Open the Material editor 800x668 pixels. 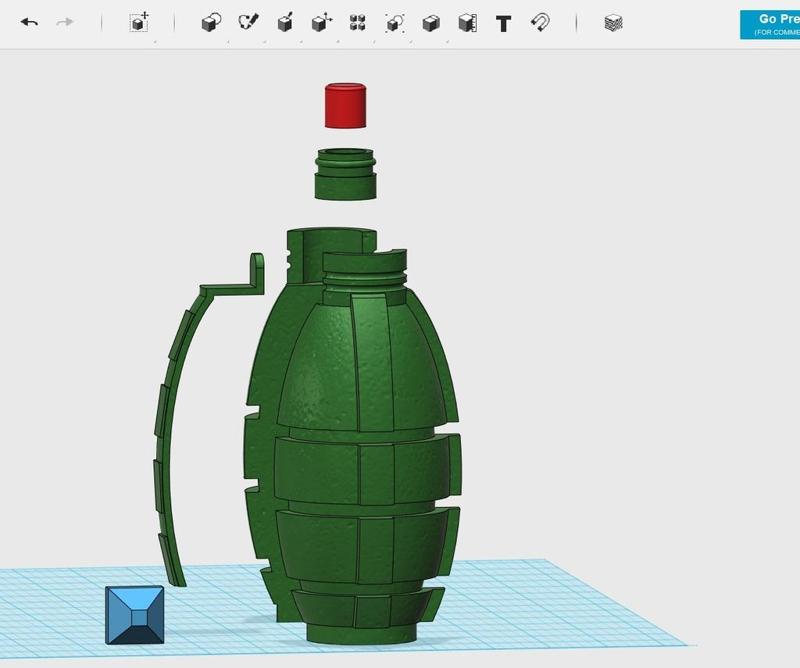point(613,22)
